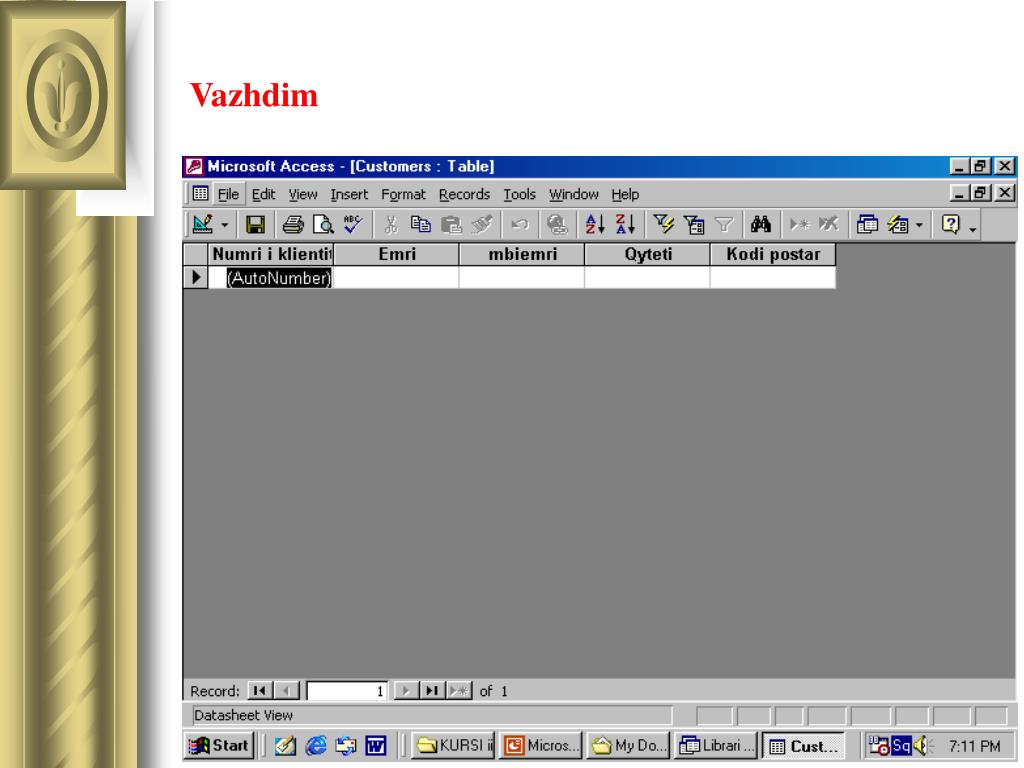Select the row using the record selector arrow
This screenshot has width=1024, height=768.
pyautogui.click(x=195, y=278)
